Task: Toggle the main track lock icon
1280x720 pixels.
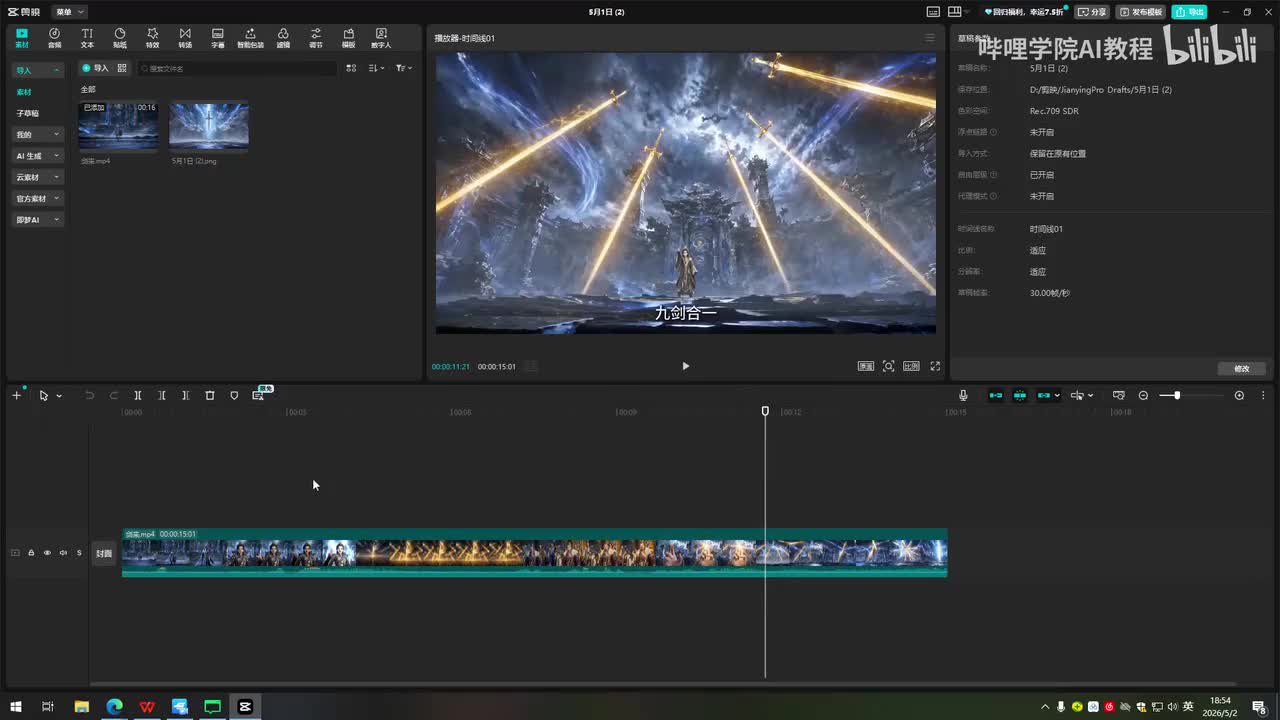Action: click(31, 553)
